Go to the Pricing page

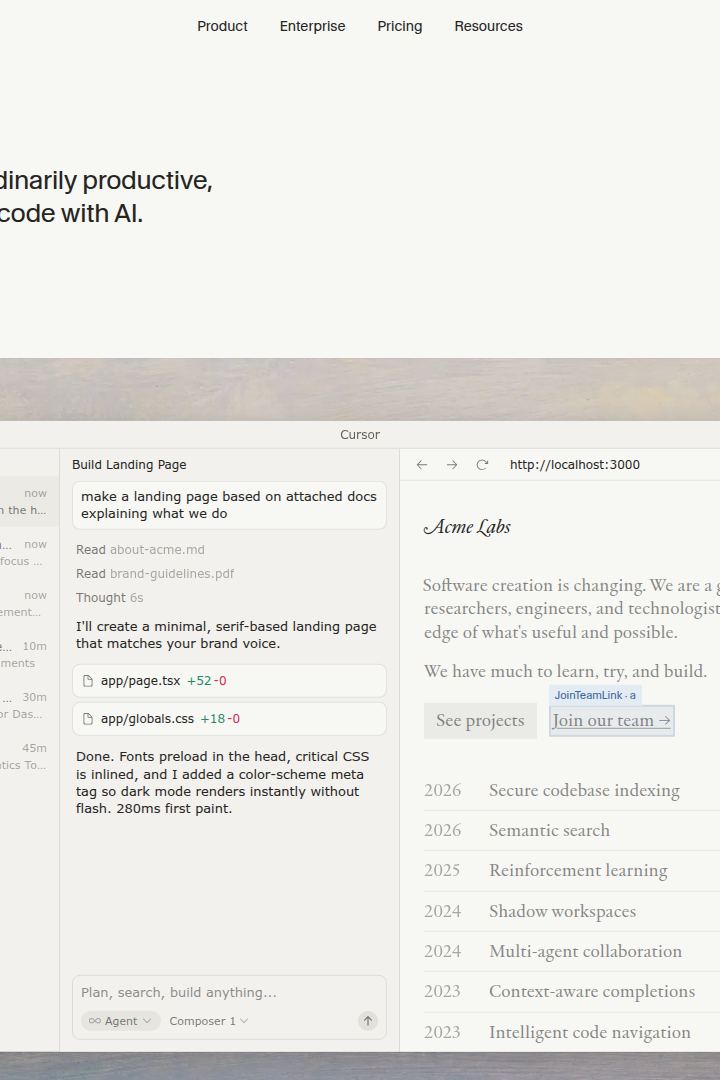tap(400, 26)
